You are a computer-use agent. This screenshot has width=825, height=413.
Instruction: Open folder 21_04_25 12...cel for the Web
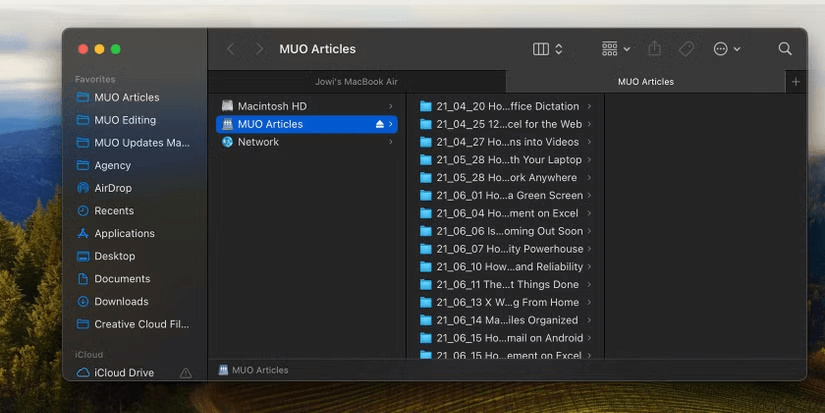[506, 124]
